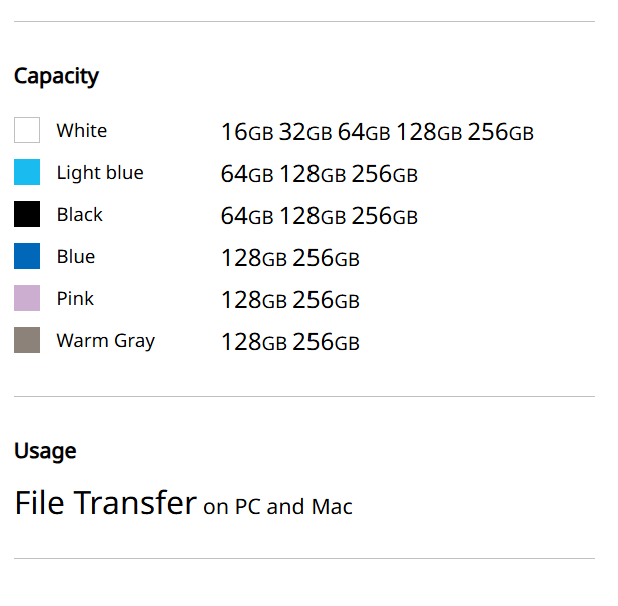The image size is (618, 606).
Task: Select the "Black" color name text
Action: tap(80, 215)
